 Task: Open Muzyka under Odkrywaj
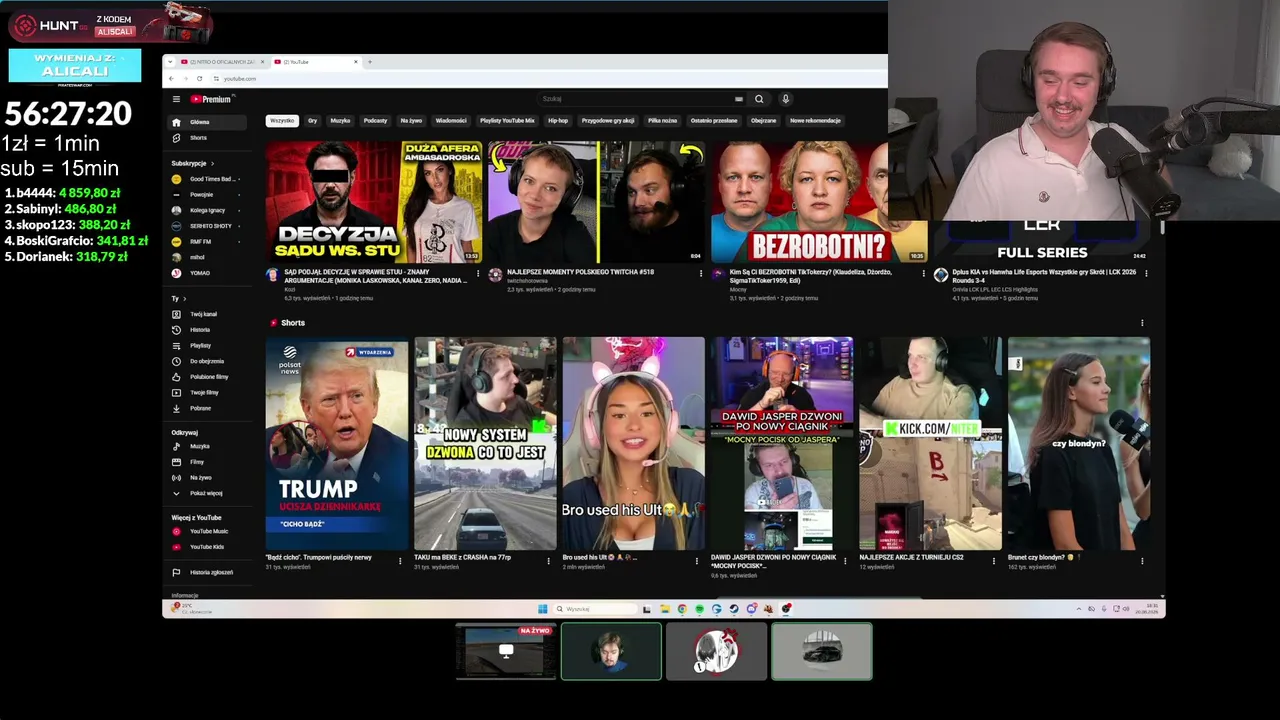(205, 446)
